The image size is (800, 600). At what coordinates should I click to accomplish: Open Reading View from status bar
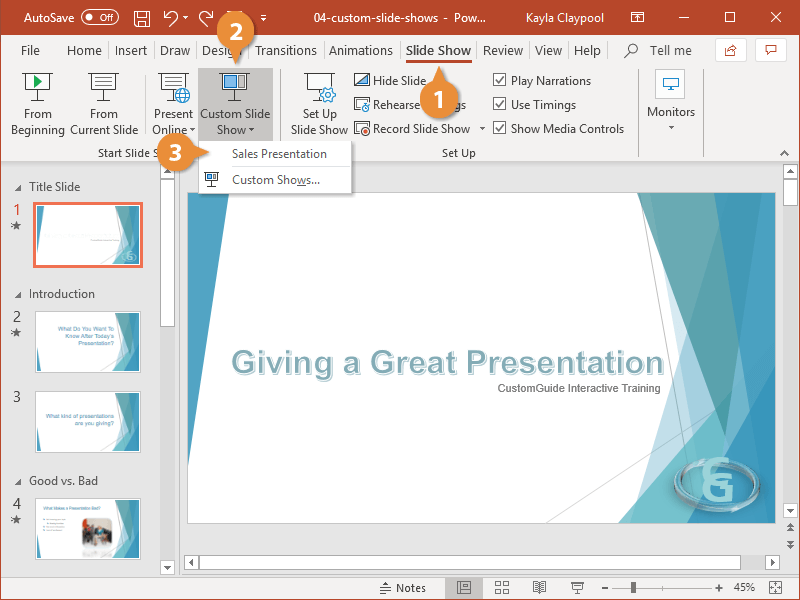[x=539, y=587]
